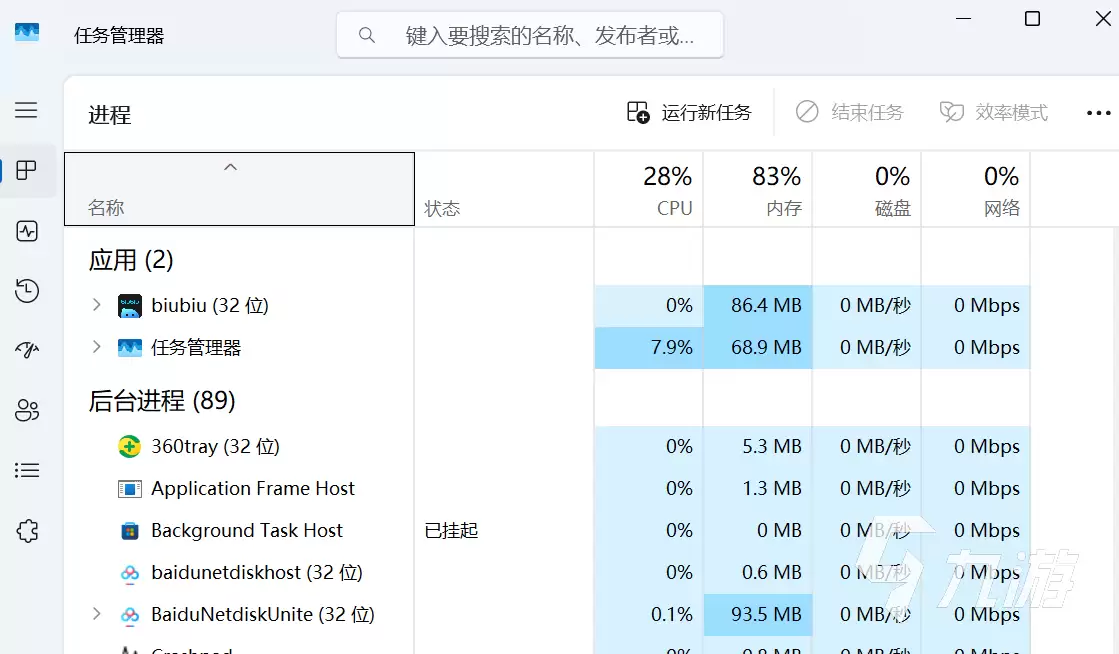Viewport: 1119px width, 654px height.
Task: Expand the 任务管理器 process group
Action: pyautogui.click(x=96, y=347)
